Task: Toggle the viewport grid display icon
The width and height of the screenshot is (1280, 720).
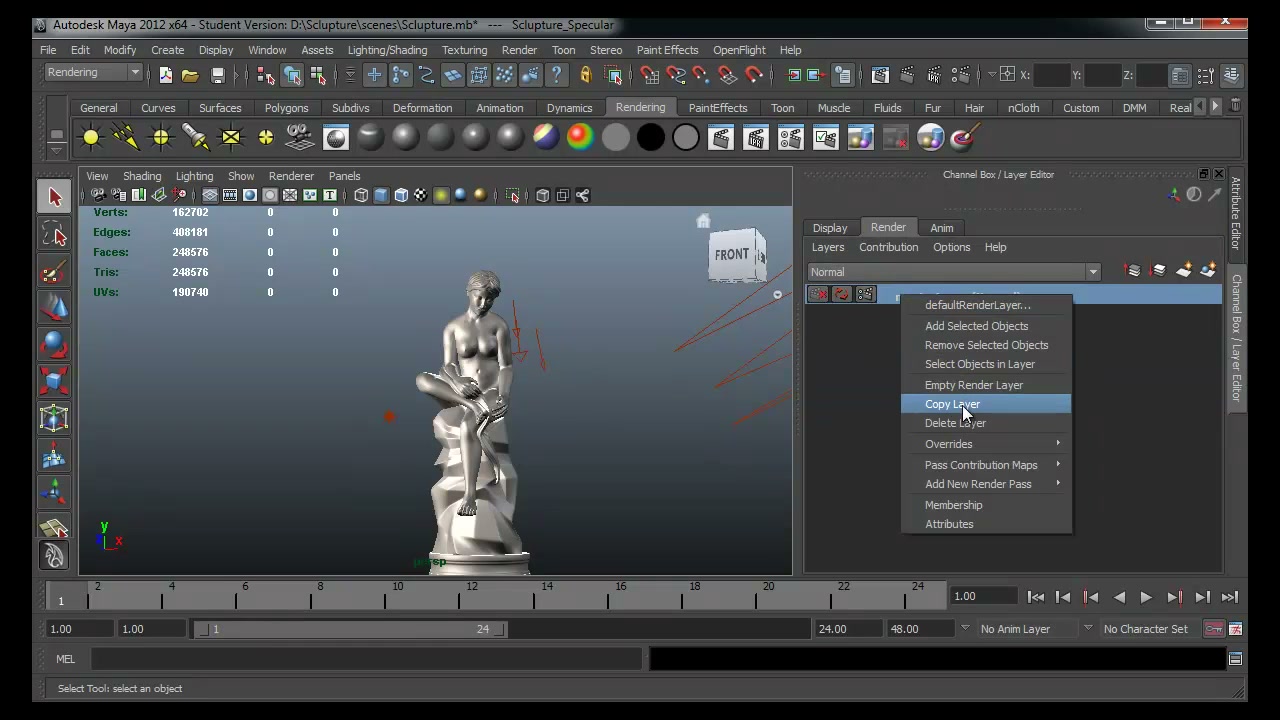Action: 210,196
